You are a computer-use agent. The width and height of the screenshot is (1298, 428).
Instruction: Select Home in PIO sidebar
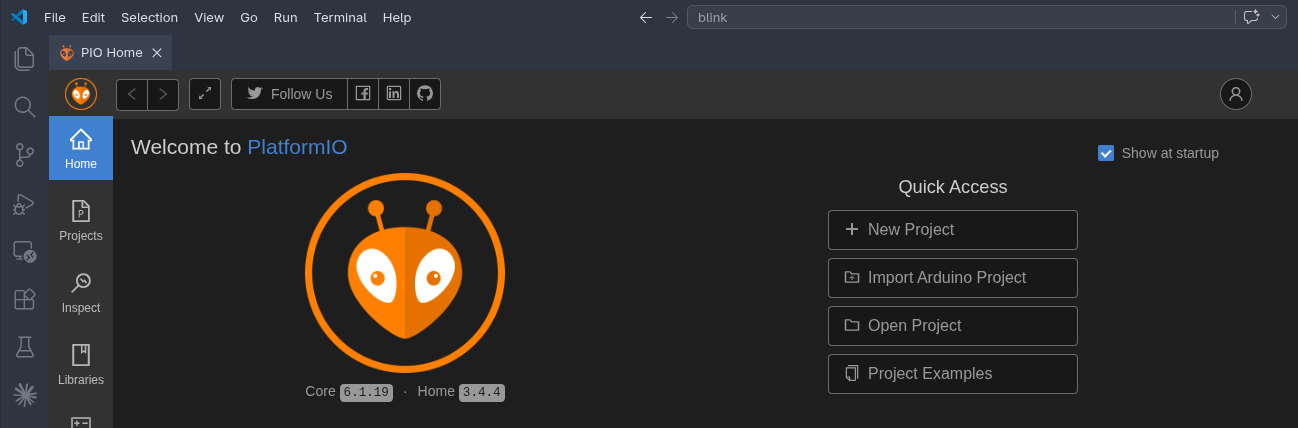81,148
